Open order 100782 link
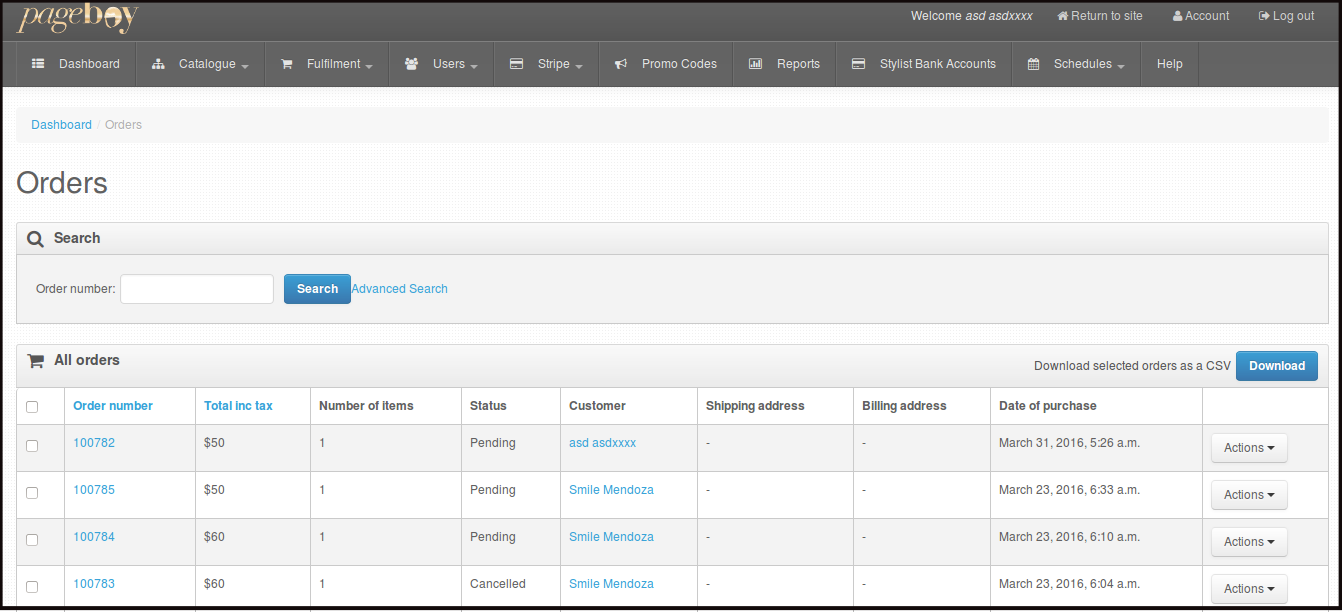Image resolution: width=1342 pixels, height=612 pixels. point(94,443)
